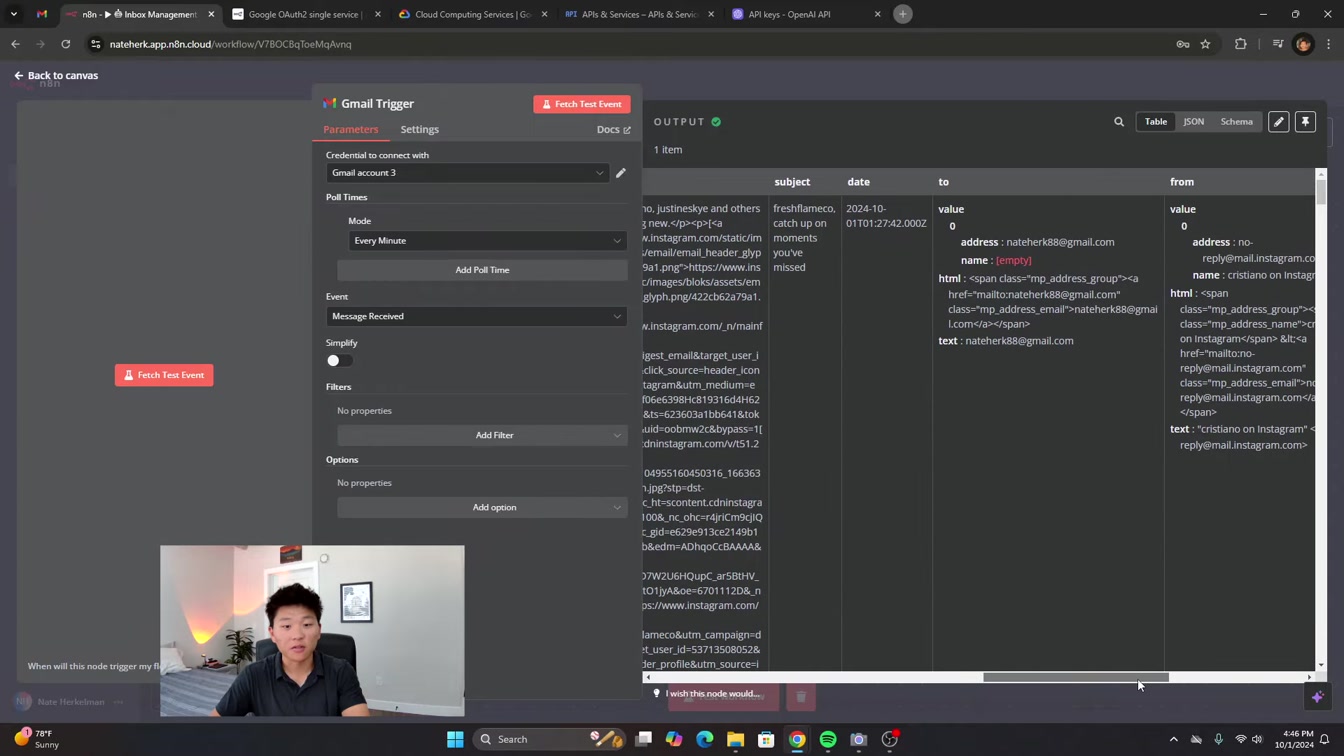
Task: Open the Copilot icon in taskbar
Action: [x=673, y=739]
